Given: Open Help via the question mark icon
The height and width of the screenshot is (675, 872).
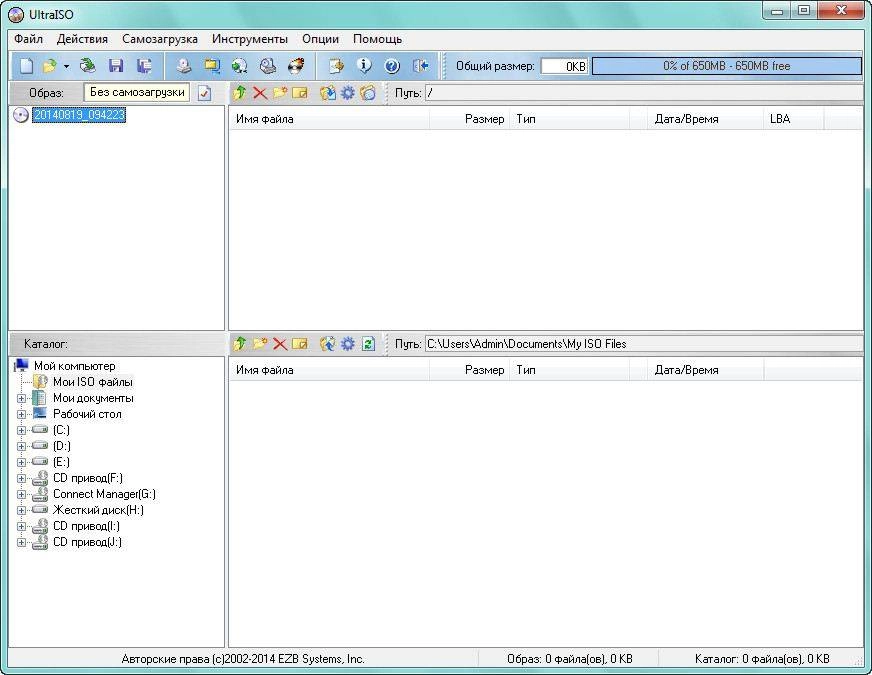Looking at the screenshot, I should [x=392, y=66].
